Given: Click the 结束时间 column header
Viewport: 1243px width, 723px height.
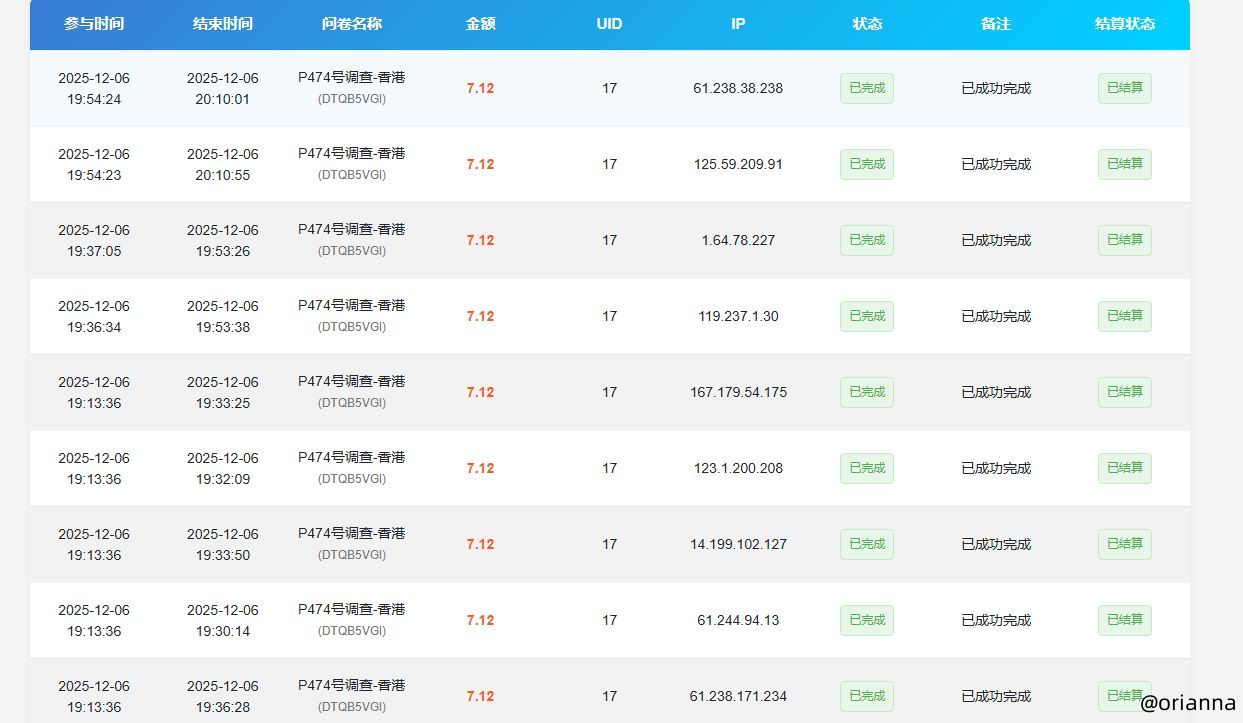Looking at the screenshot, I should point(223,24).
